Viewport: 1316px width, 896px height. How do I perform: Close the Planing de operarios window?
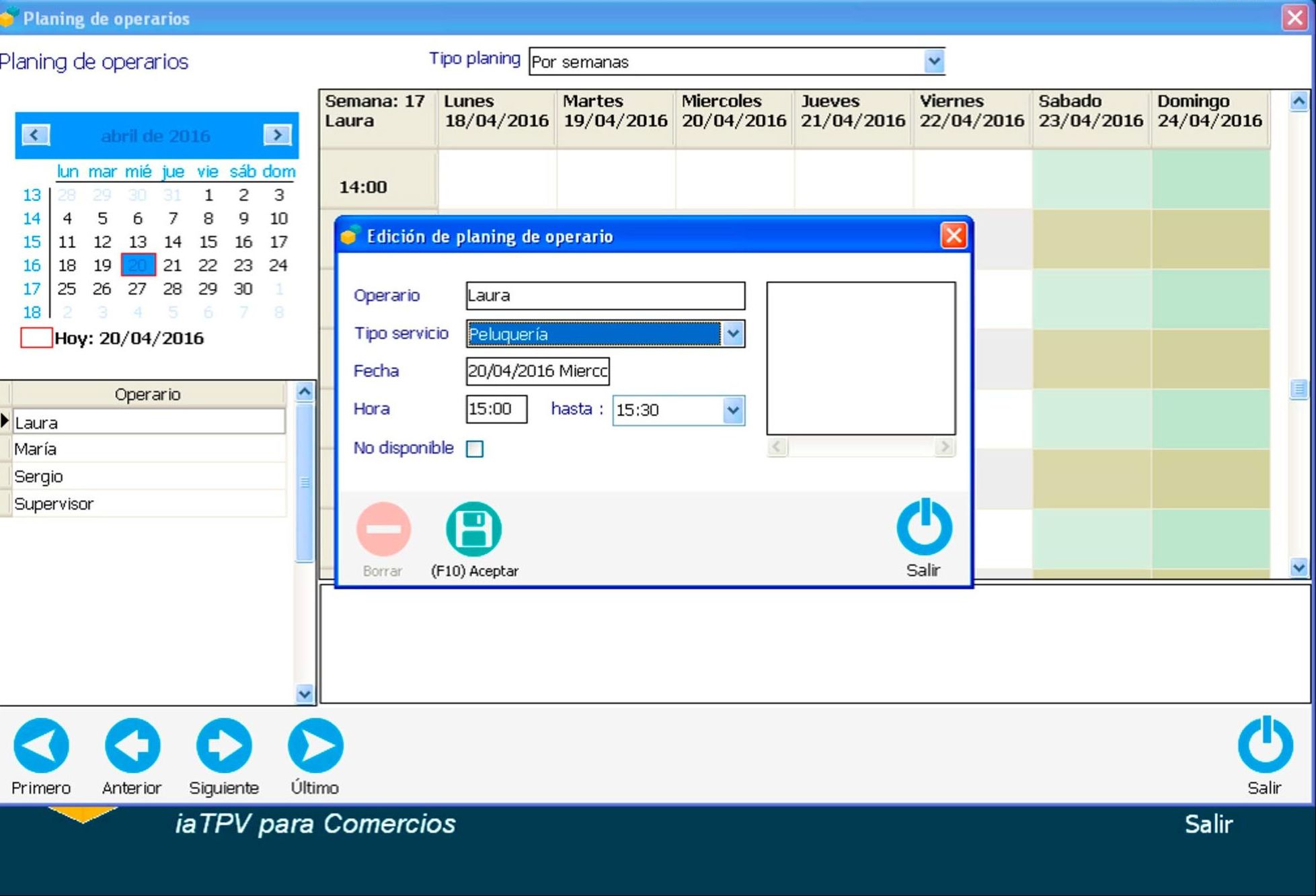click(x=1295, y=17)
